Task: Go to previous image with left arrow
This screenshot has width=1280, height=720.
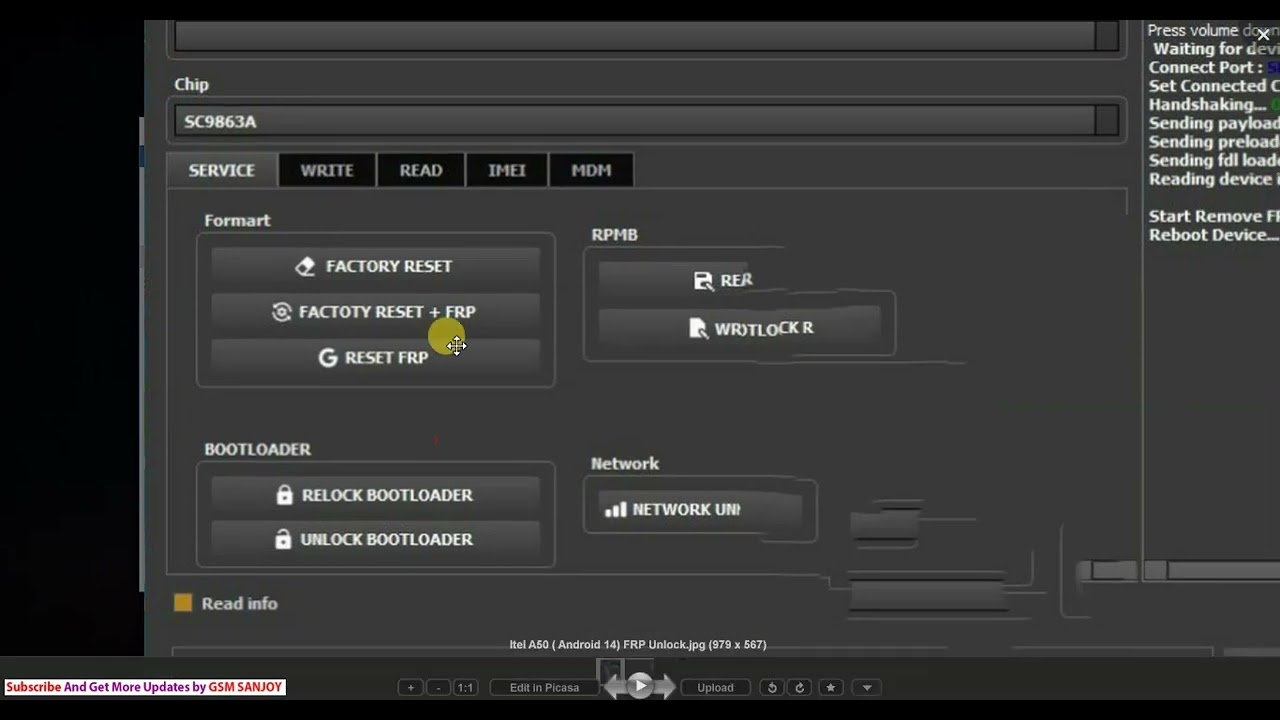Action: click(x=615, y=687)
